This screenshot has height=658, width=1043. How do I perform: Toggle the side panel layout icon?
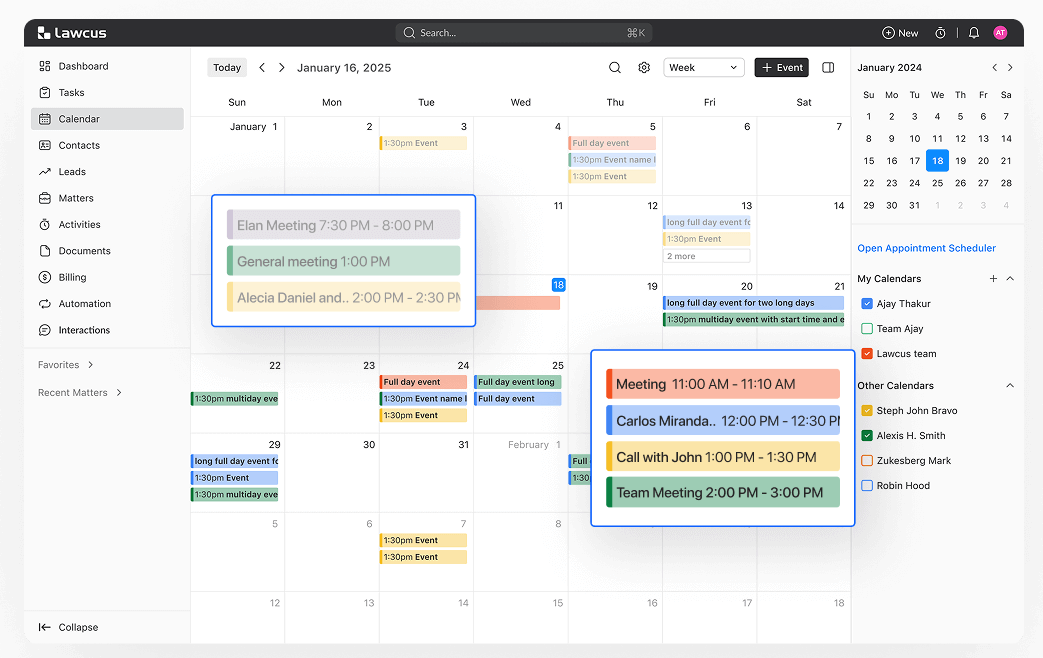pos(828,68)
